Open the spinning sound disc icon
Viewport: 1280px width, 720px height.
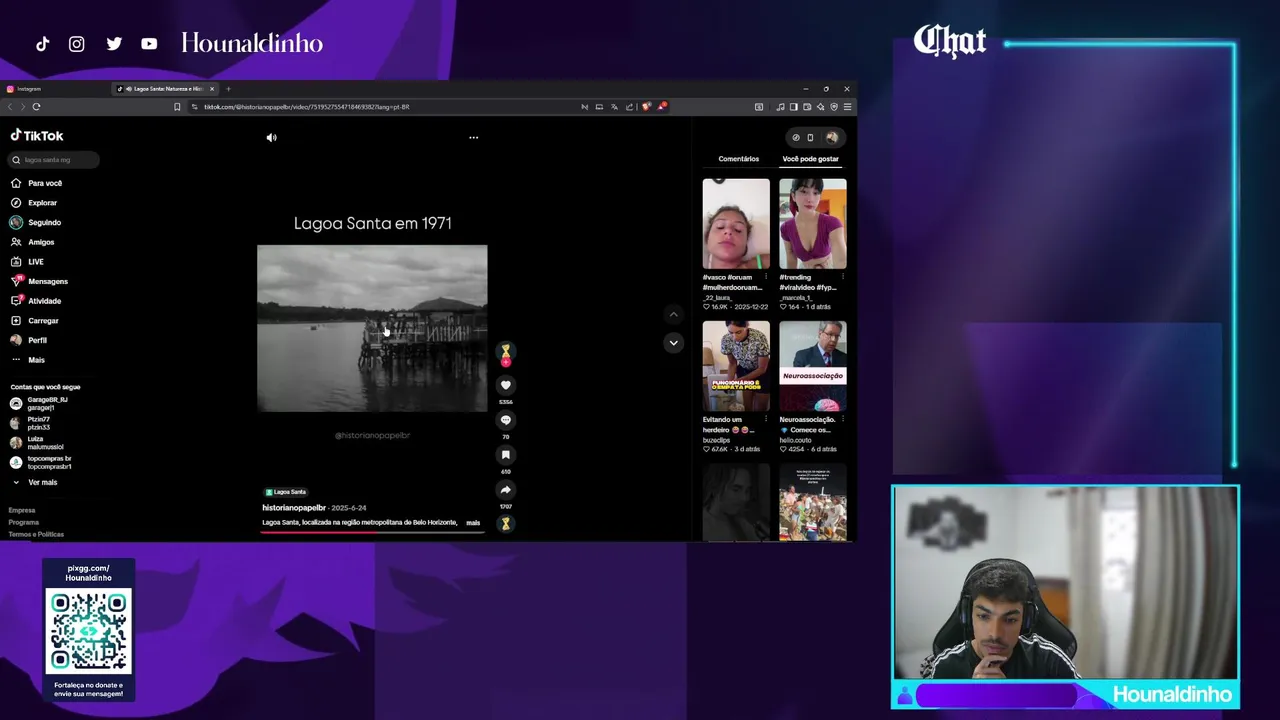(505, 523)
